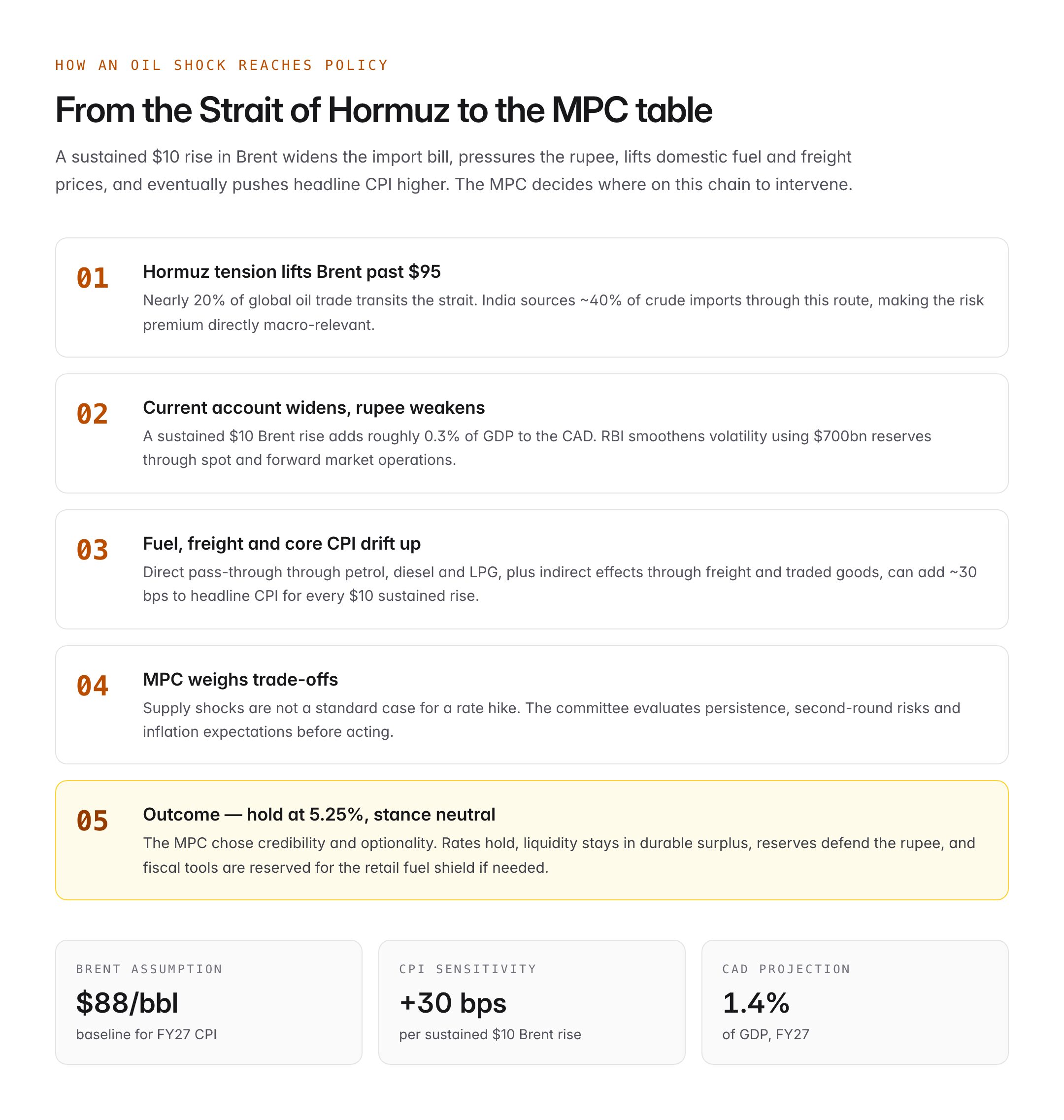Click the intro paragraph under the title

(x=453, y=171)
